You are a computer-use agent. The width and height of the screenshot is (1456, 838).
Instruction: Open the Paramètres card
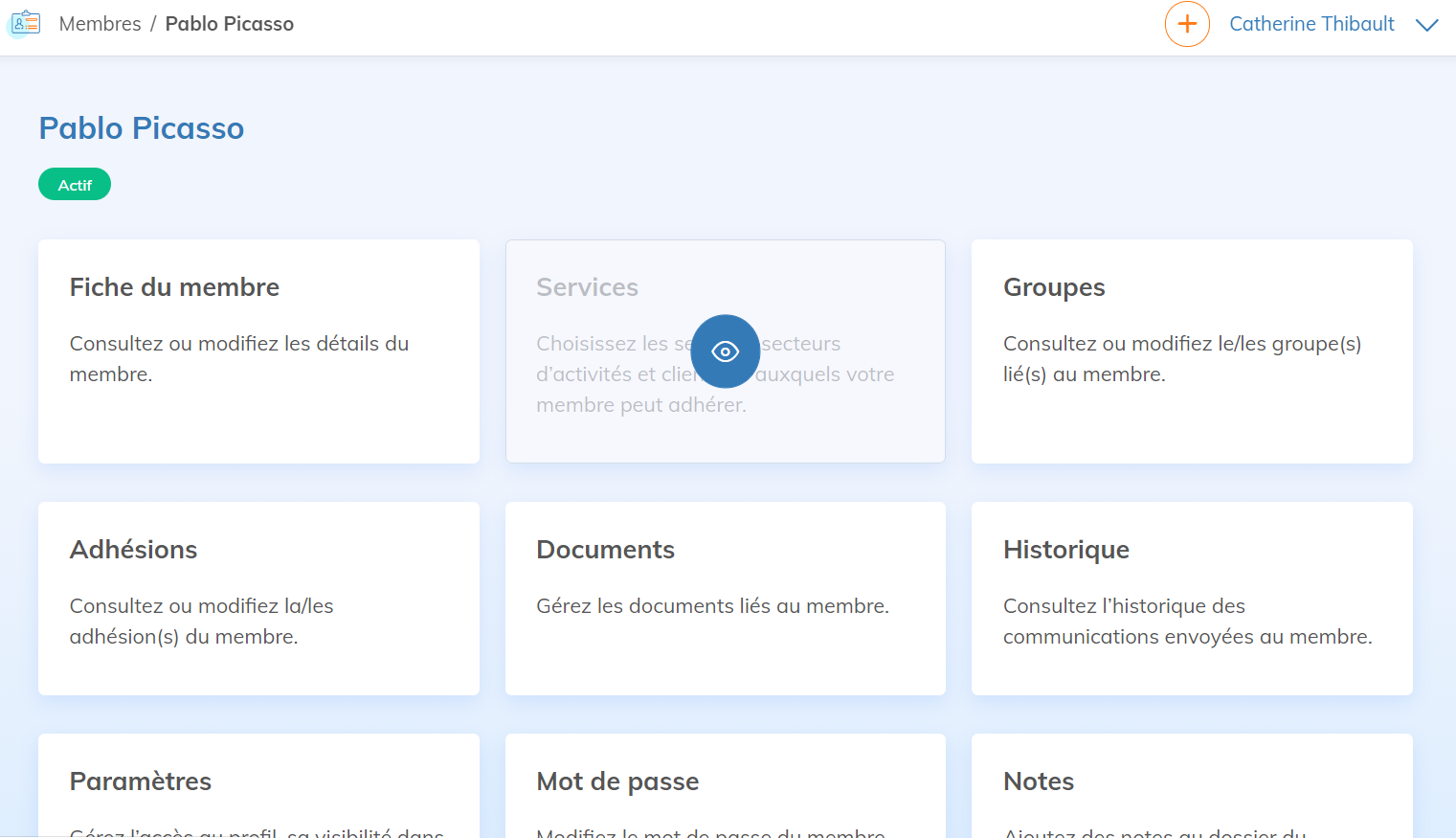[258, 785]
